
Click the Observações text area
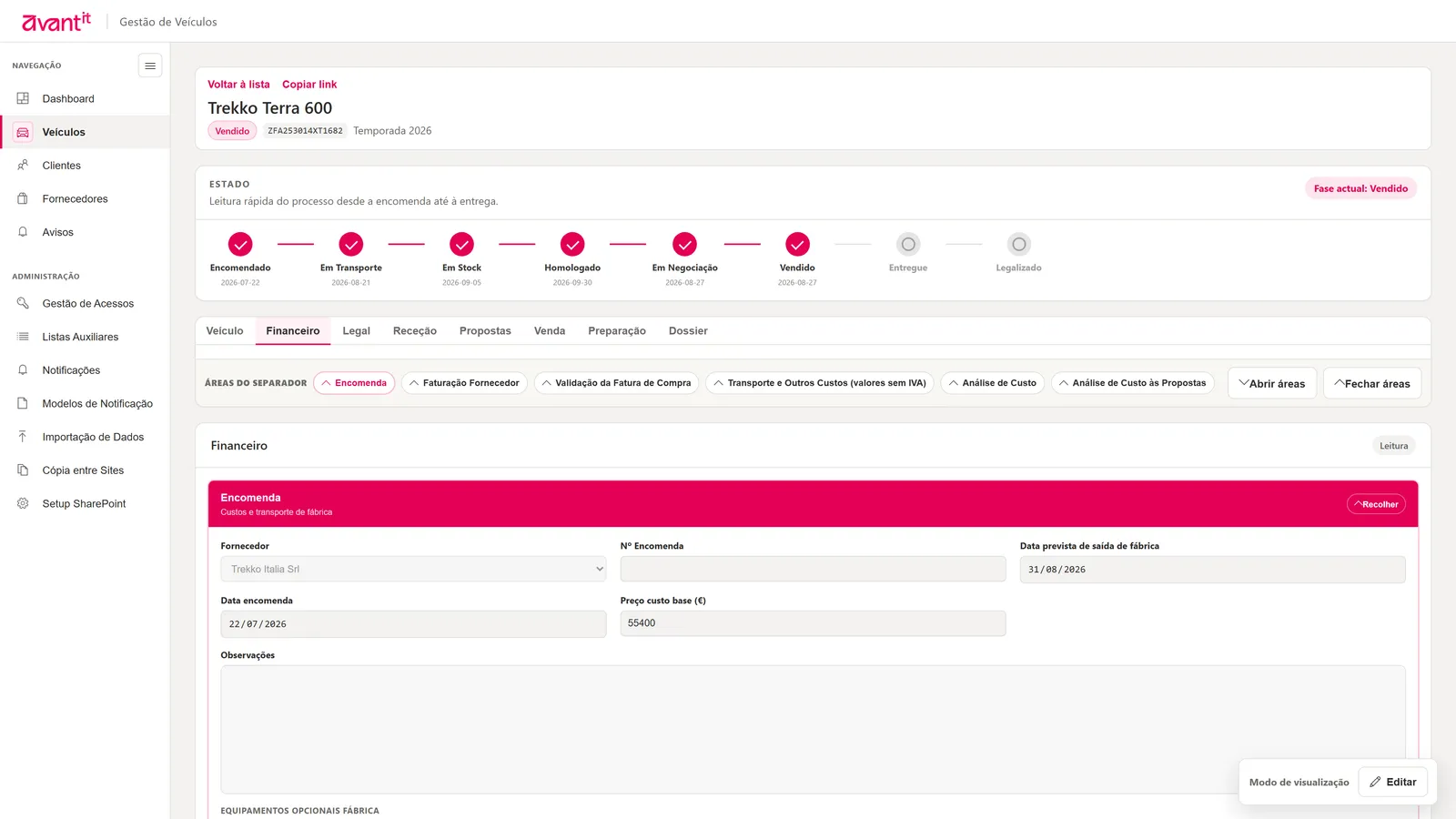pos(814,730)
